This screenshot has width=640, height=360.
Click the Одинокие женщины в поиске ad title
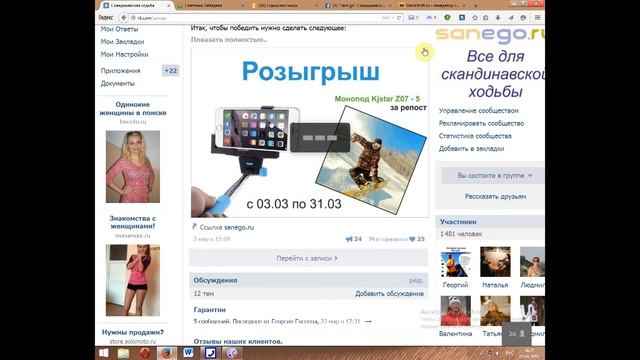[x=133, y=109]
